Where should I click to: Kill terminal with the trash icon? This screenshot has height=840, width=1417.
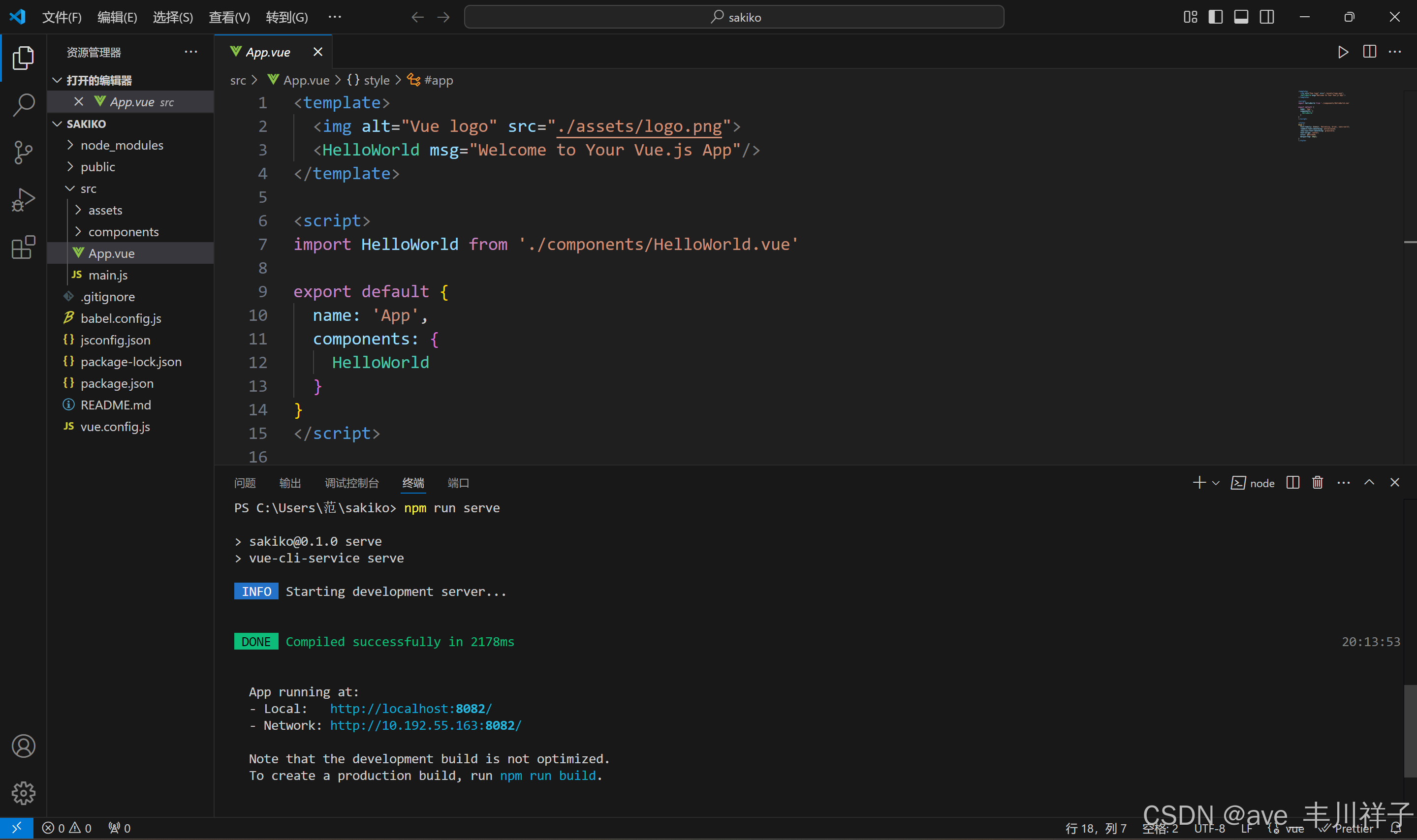(x=1318, y=483)
